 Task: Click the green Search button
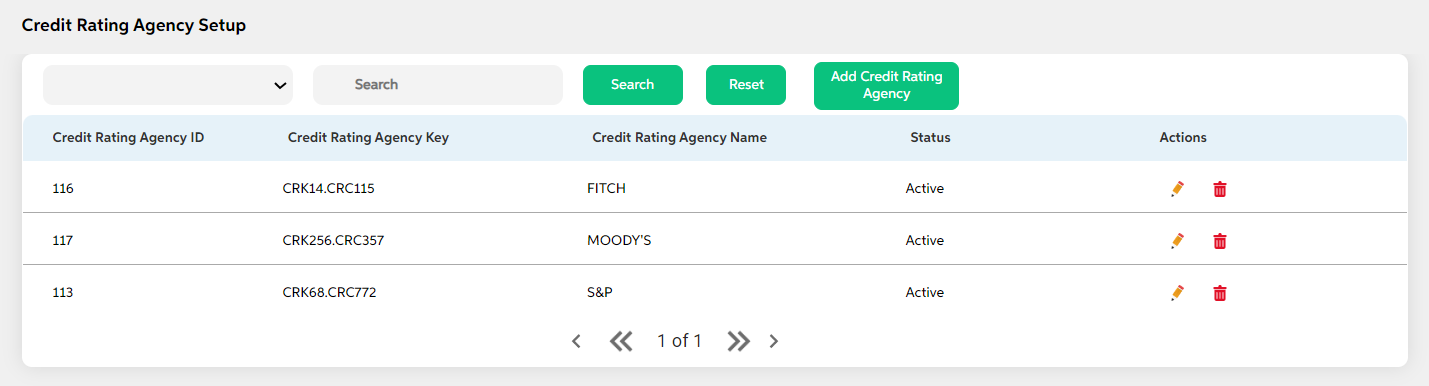click(633, 85)
